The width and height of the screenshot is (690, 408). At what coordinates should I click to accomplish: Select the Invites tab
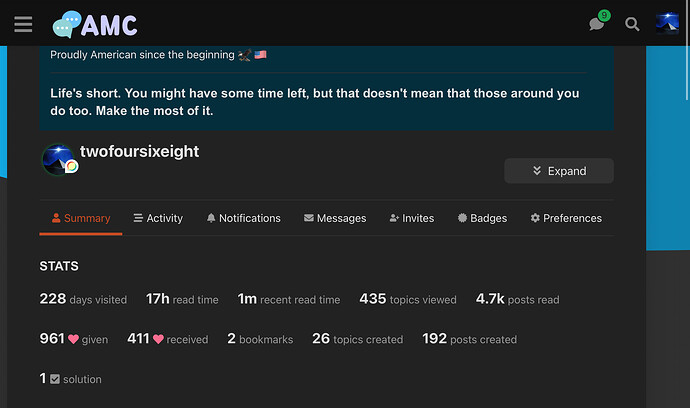(411, 218)
